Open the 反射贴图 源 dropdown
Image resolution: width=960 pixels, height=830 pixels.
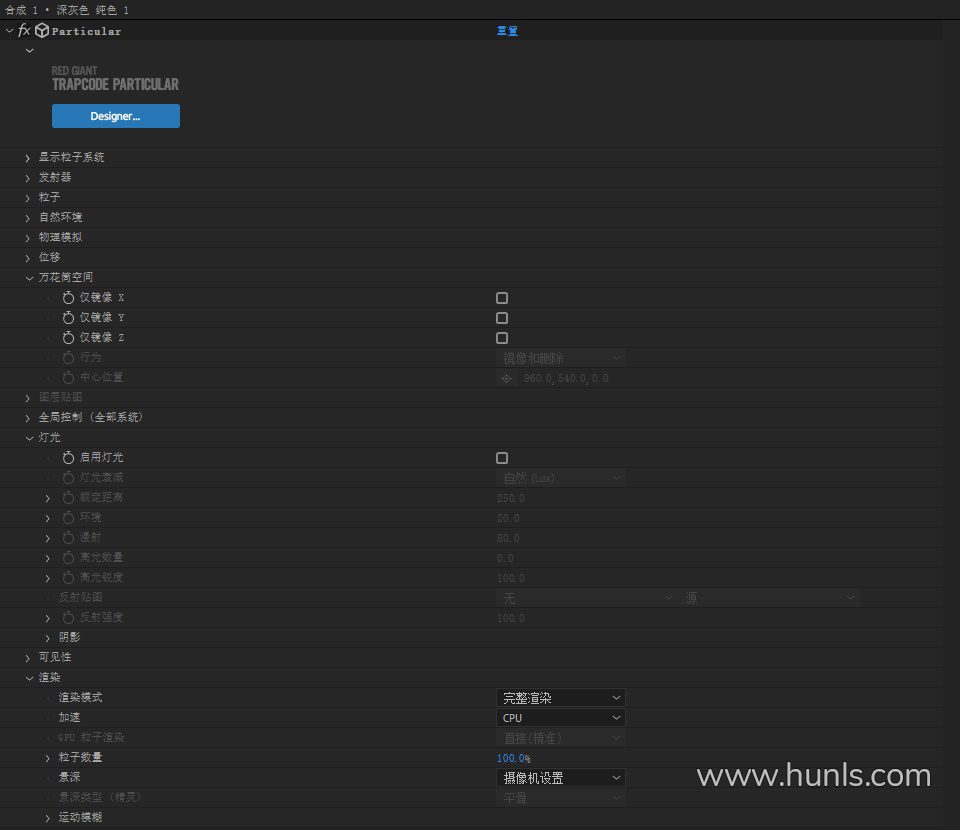[770, 598]
